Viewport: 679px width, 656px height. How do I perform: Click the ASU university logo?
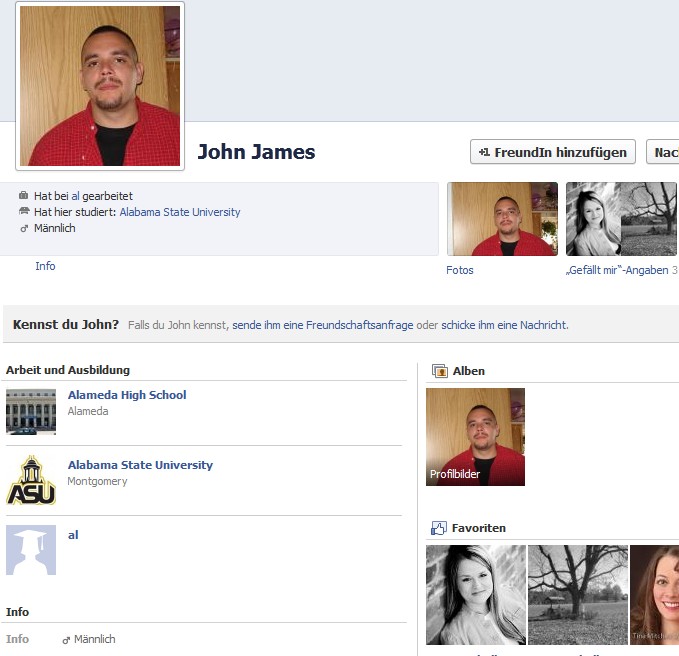31,480
